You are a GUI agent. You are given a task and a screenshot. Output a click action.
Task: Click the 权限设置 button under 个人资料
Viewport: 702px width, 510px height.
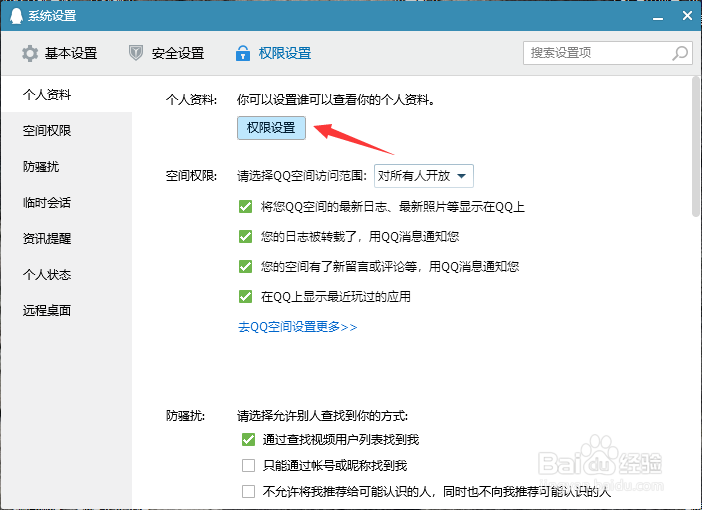click(271, 128)
